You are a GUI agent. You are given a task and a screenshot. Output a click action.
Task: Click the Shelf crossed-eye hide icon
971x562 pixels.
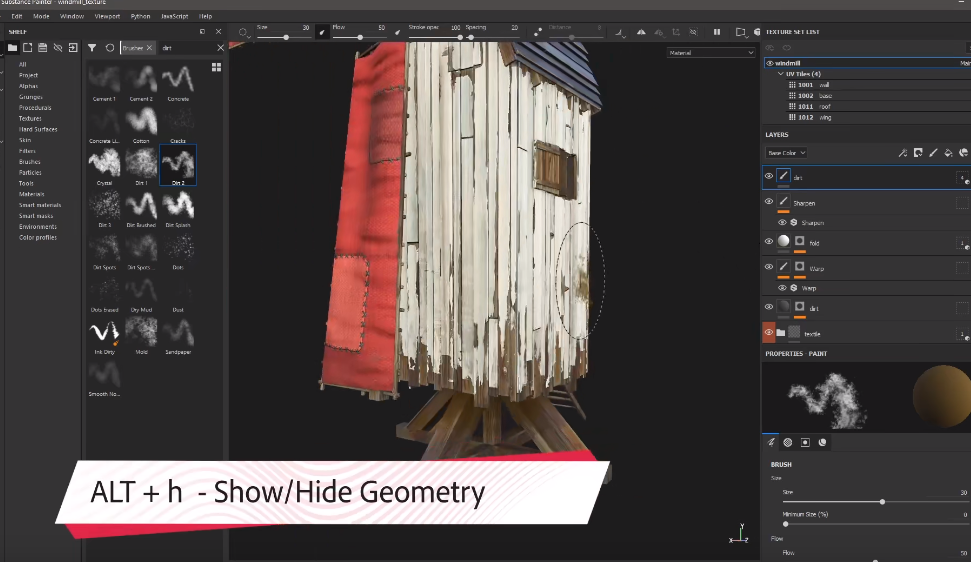58,48
